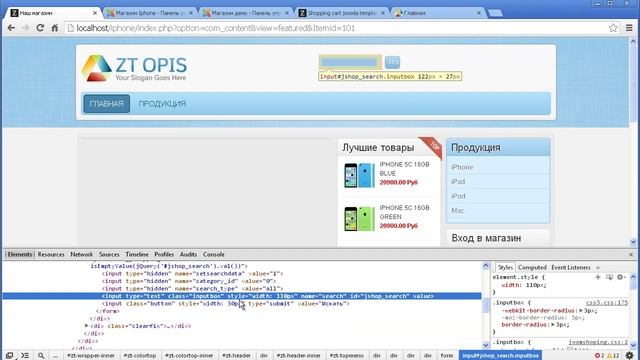Viewport: 640px width, 360px height.
Task: Select the Styles sidebar tab
Action: pyautogui.click(x=505, y=267)
